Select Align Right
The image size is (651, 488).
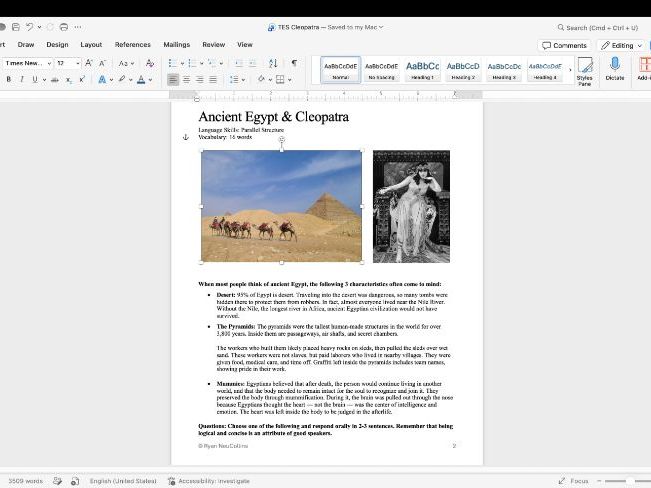coord(200,79)
